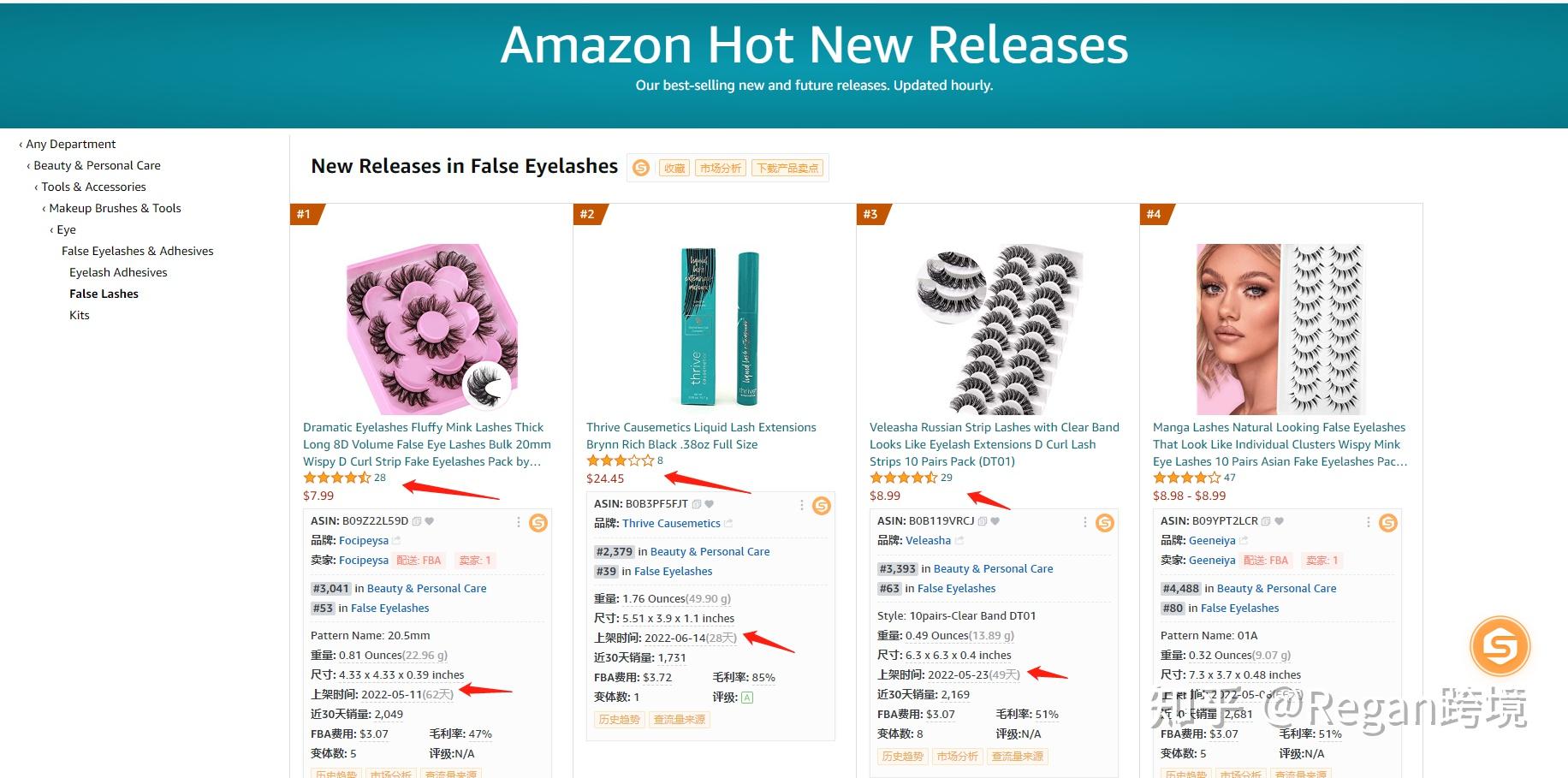The image size is (1568, 778).
Task: Click star rating of Dramatic Eyelashes product
Action: point(337,478)
